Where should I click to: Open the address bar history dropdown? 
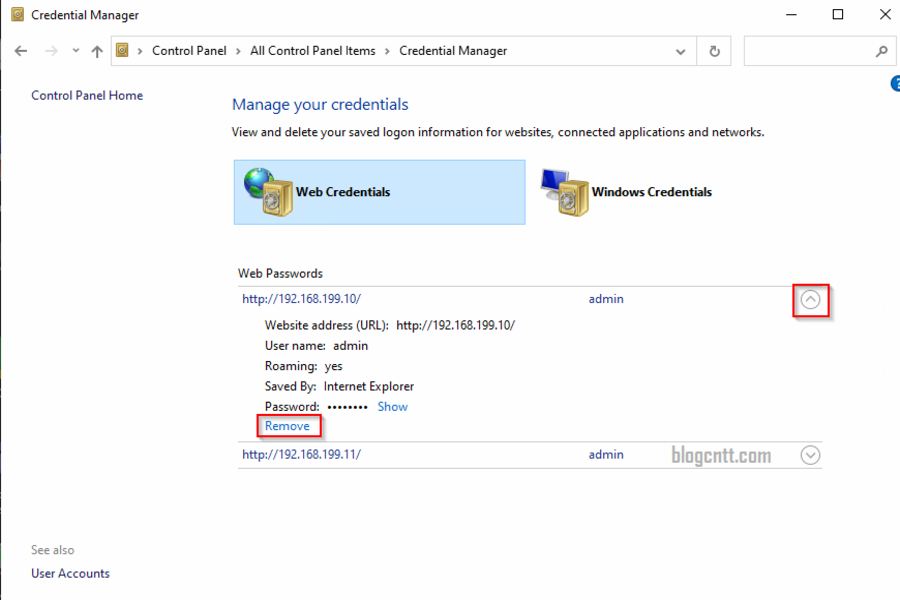(x=680, y=50)
